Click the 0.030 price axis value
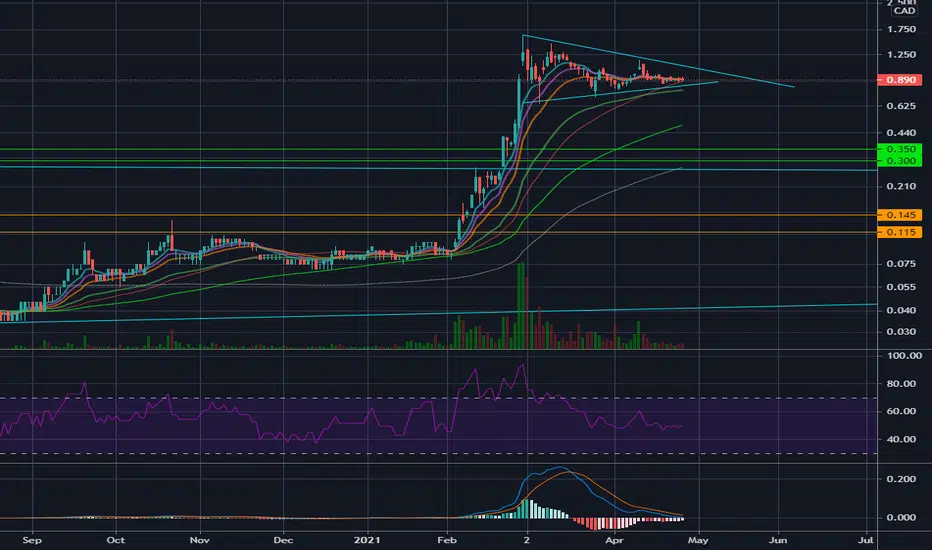This screenshot has height=550, width=932. pos(901,331)
